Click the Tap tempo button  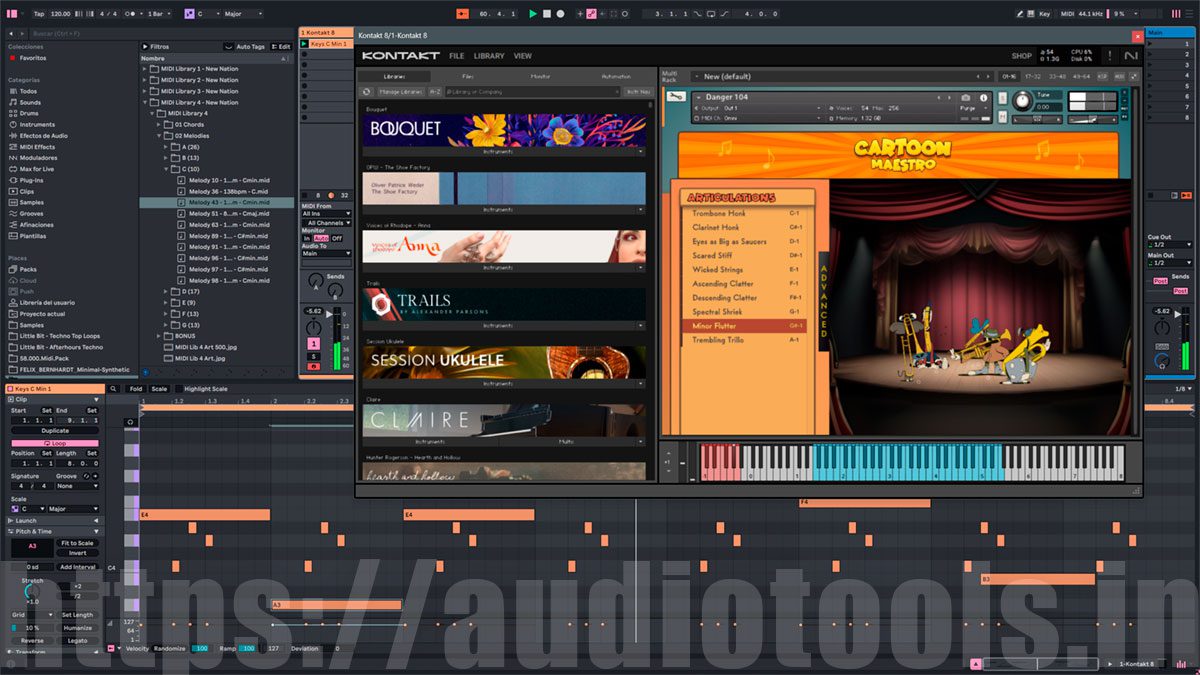(39, 14)
